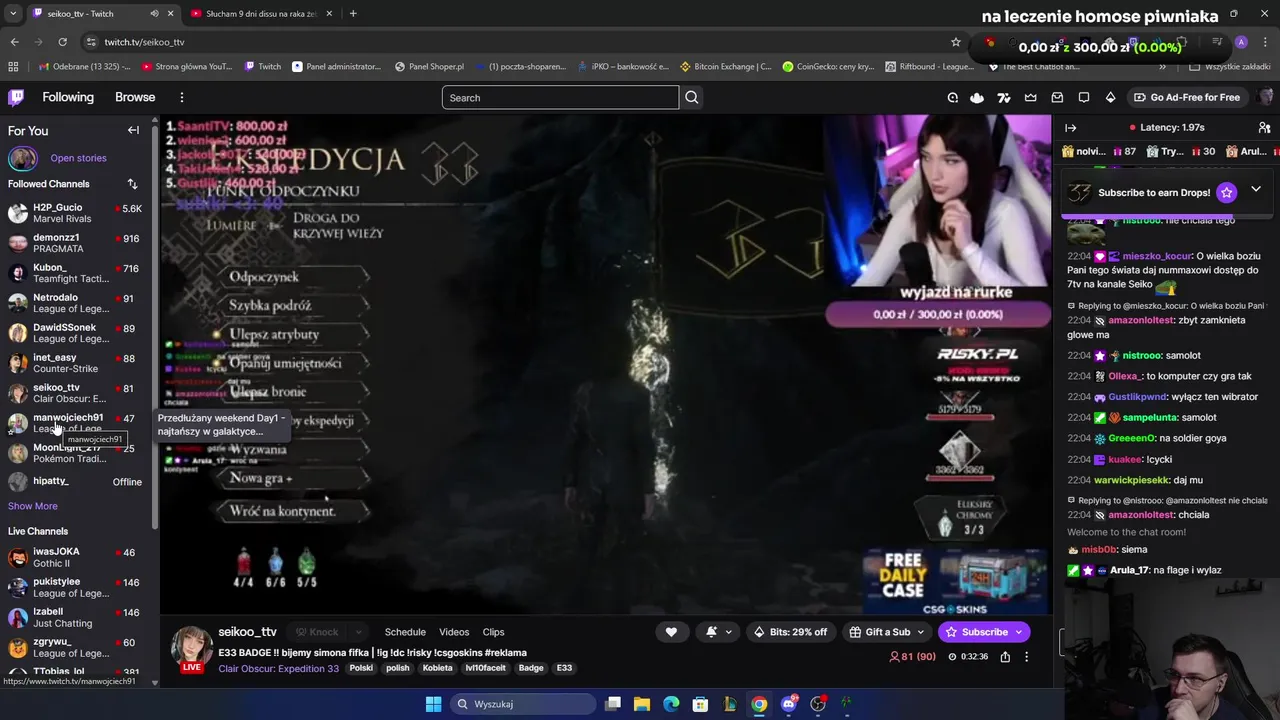Viewport: 1280px width, 720px height.
Task: Go to the Following page
Action: (68, 97)
